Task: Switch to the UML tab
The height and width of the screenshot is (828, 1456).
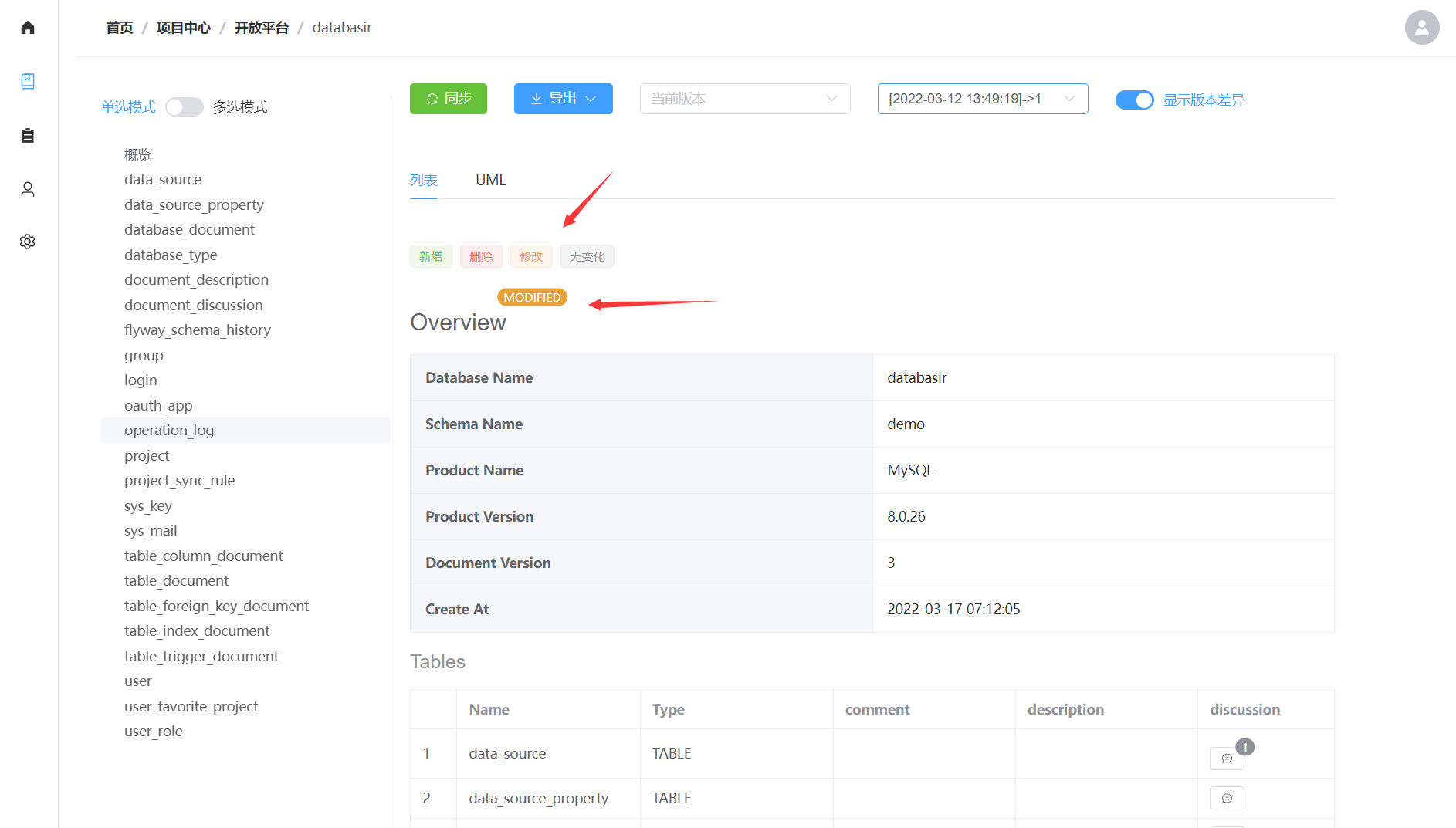Action: tap(490, 180)
